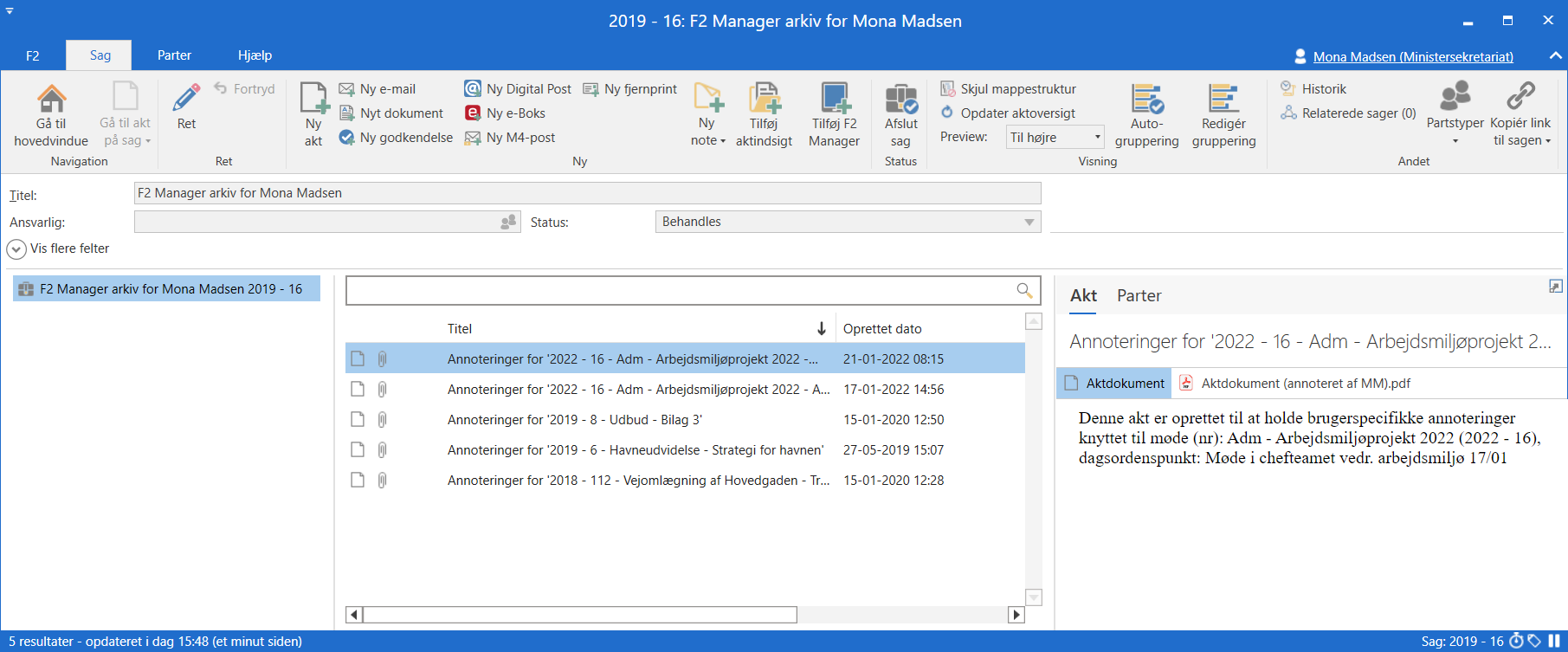The width and height of the screenshot is (1568, 652).
Task: Click attachment clip icon of Udbud row
Action: (382, 419)
